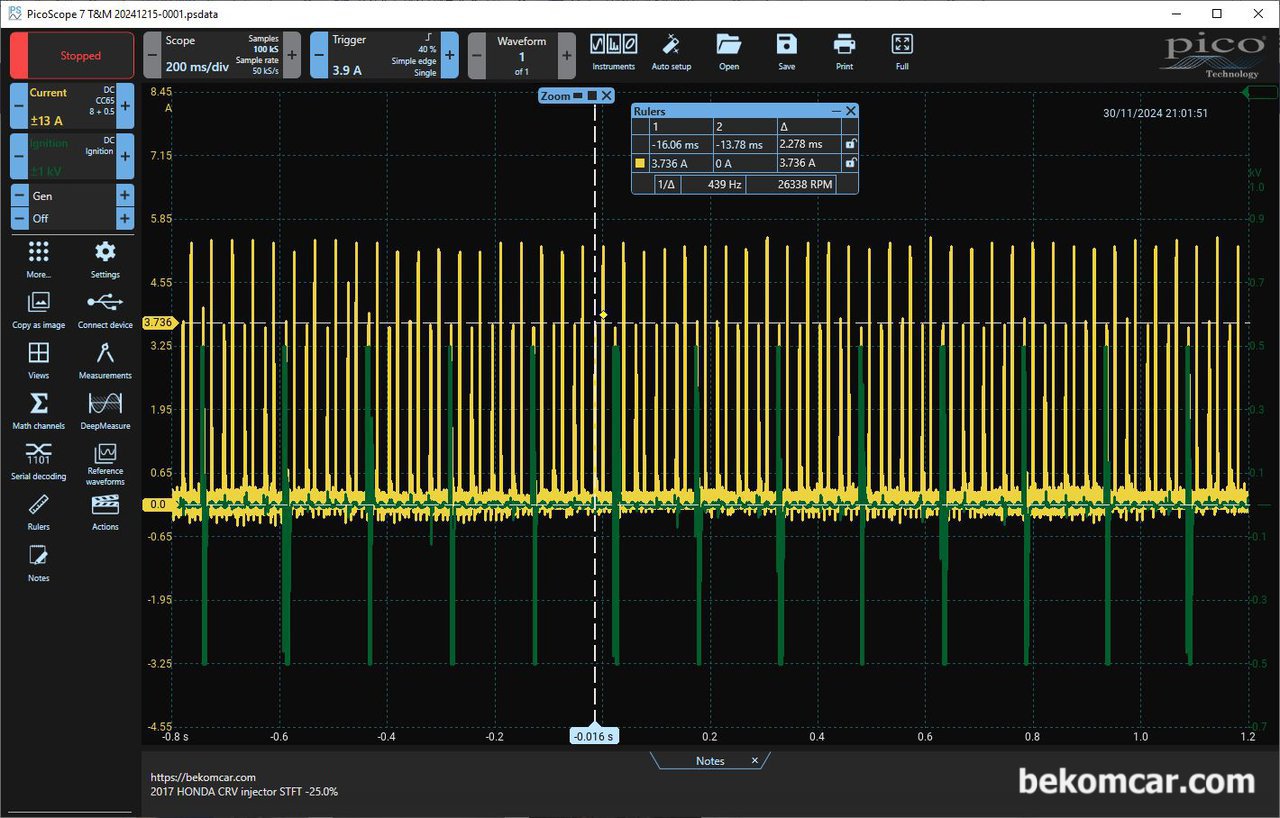Open the Connect device panel

click(105, 310)
